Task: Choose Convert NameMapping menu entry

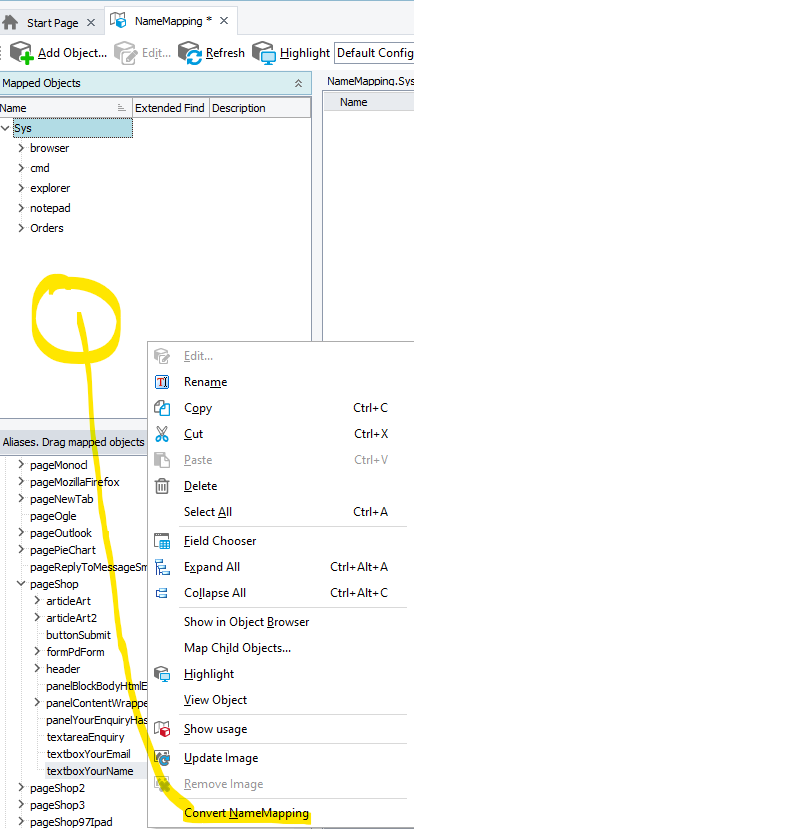Action: (246, 813)
